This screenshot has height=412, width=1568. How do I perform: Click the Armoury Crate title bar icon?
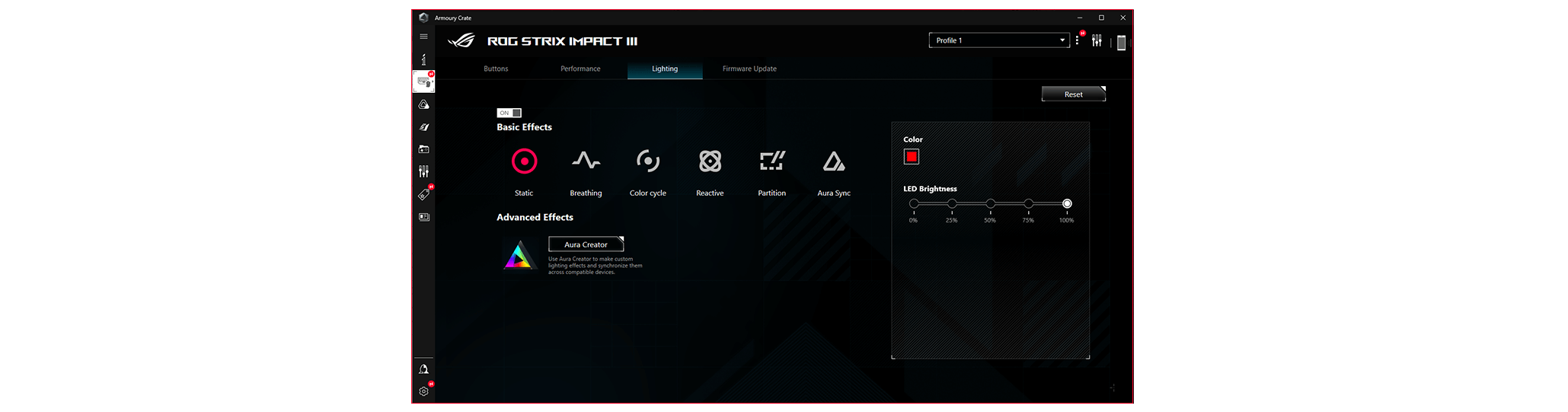423,18
